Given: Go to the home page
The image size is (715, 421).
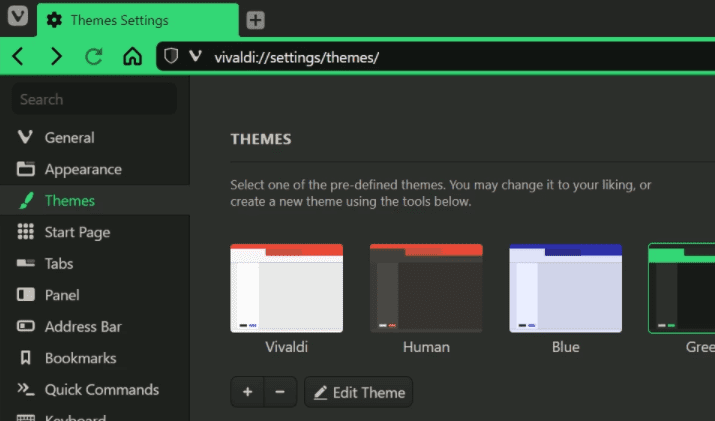Looking at the screenshot, I should 132,57.
